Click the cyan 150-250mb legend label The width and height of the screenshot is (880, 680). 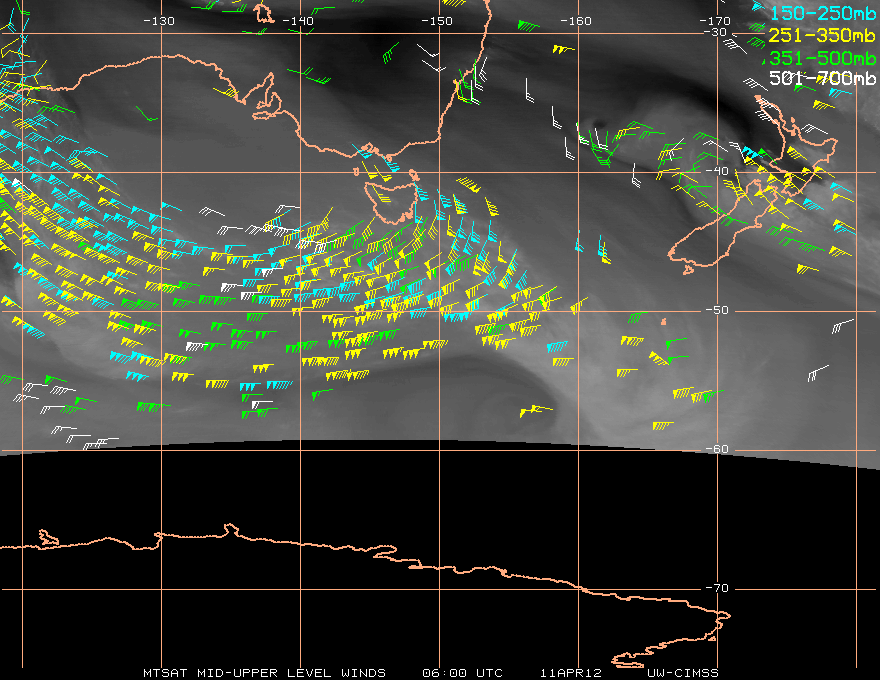coord(823,13)
